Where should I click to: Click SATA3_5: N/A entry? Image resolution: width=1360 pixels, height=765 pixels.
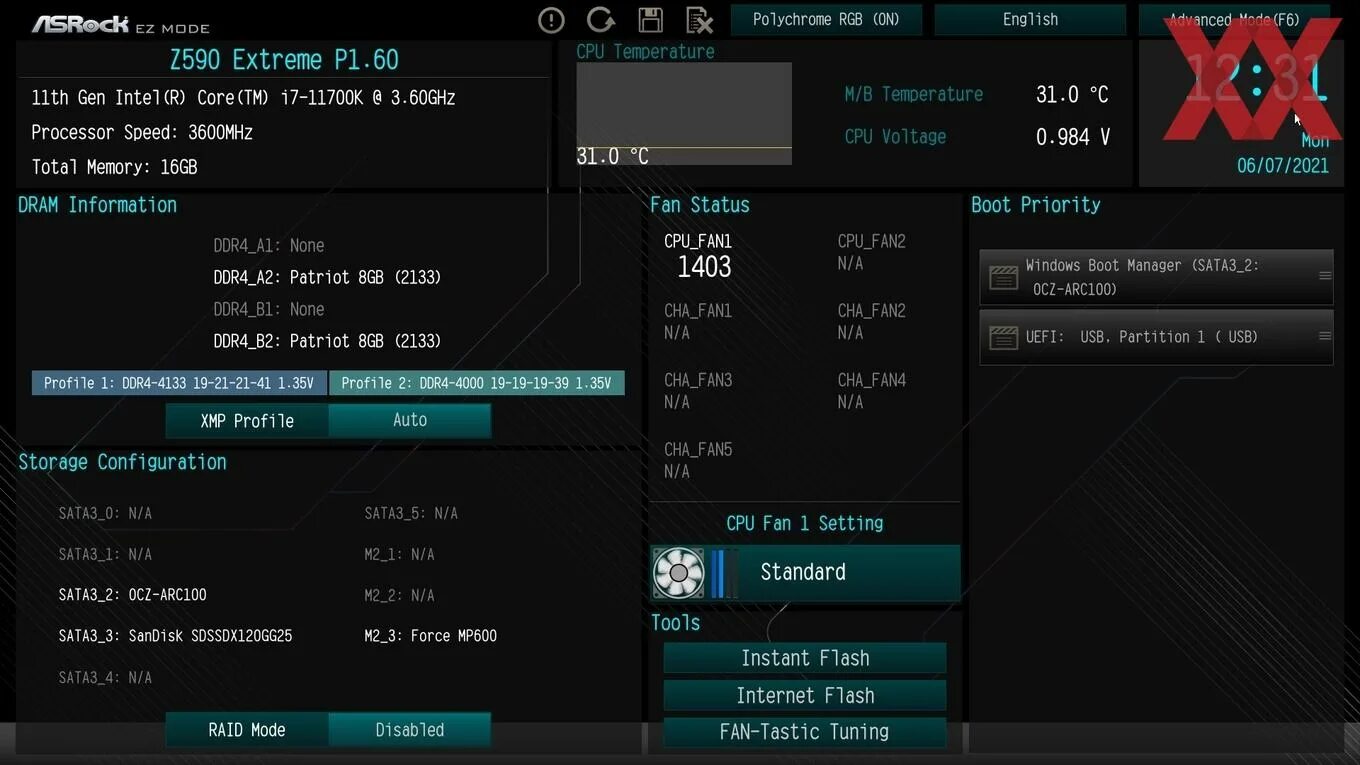[x=411, y=513]
